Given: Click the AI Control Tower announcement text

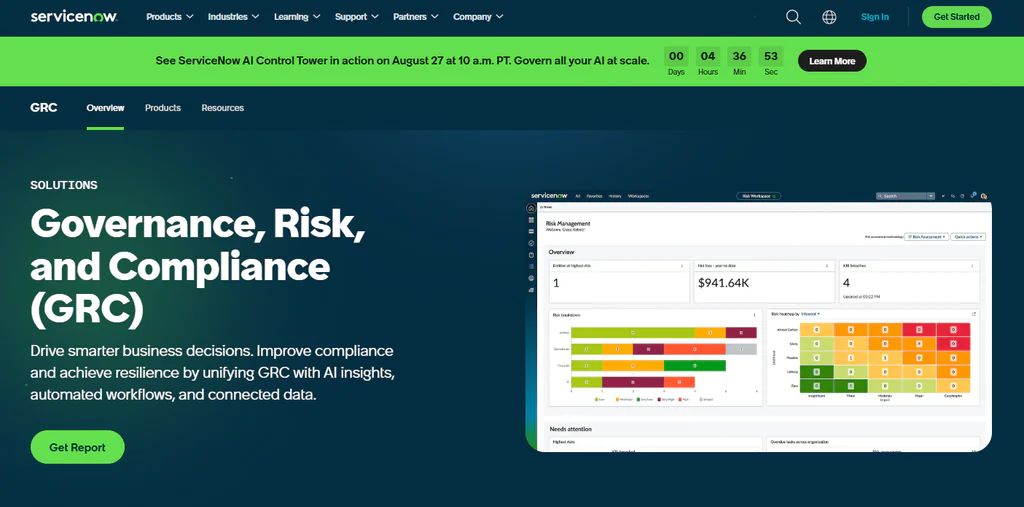Looking at the screenshot, I should pos(402,61).
